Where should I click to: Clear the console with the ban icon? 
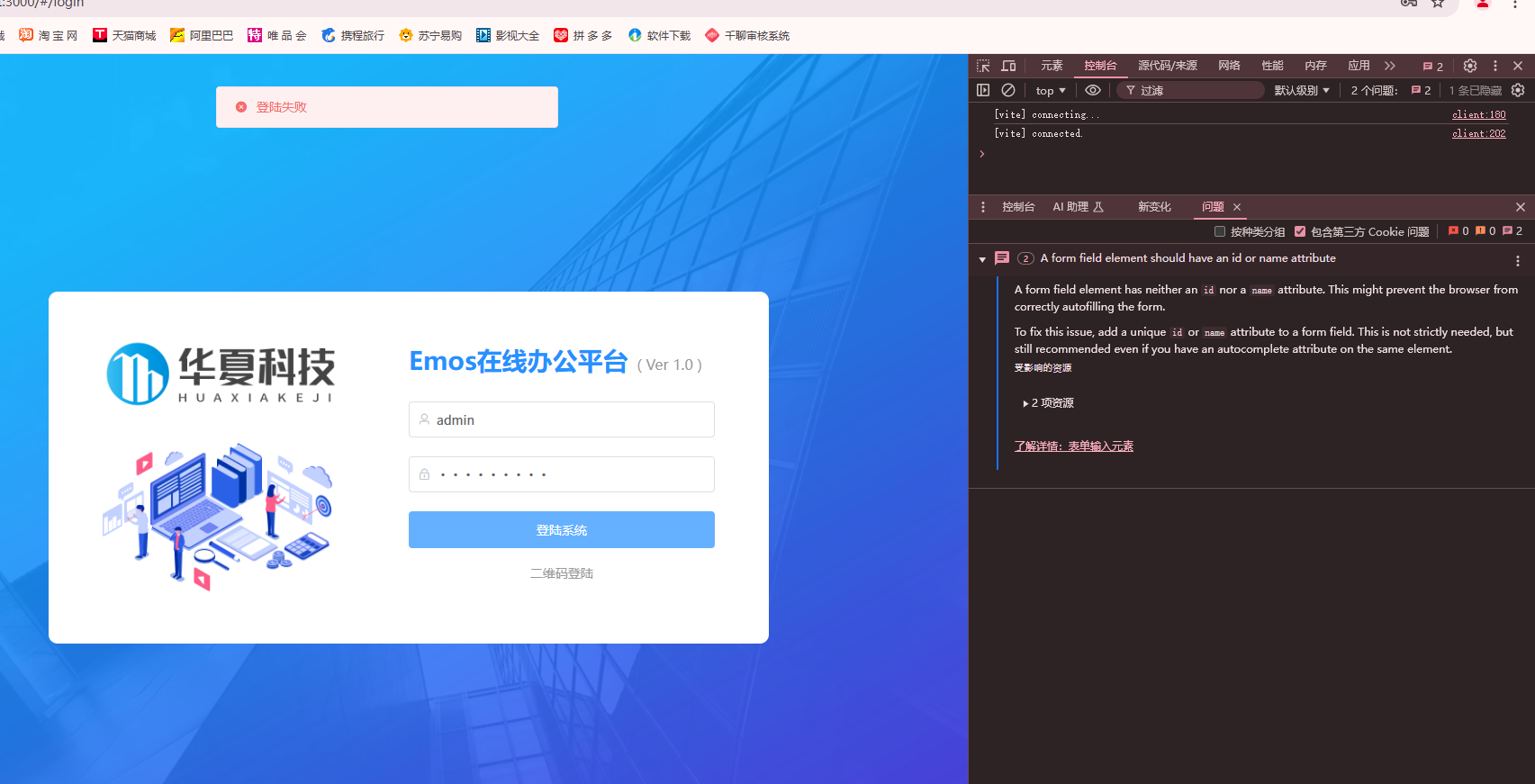pos(1008,90)
